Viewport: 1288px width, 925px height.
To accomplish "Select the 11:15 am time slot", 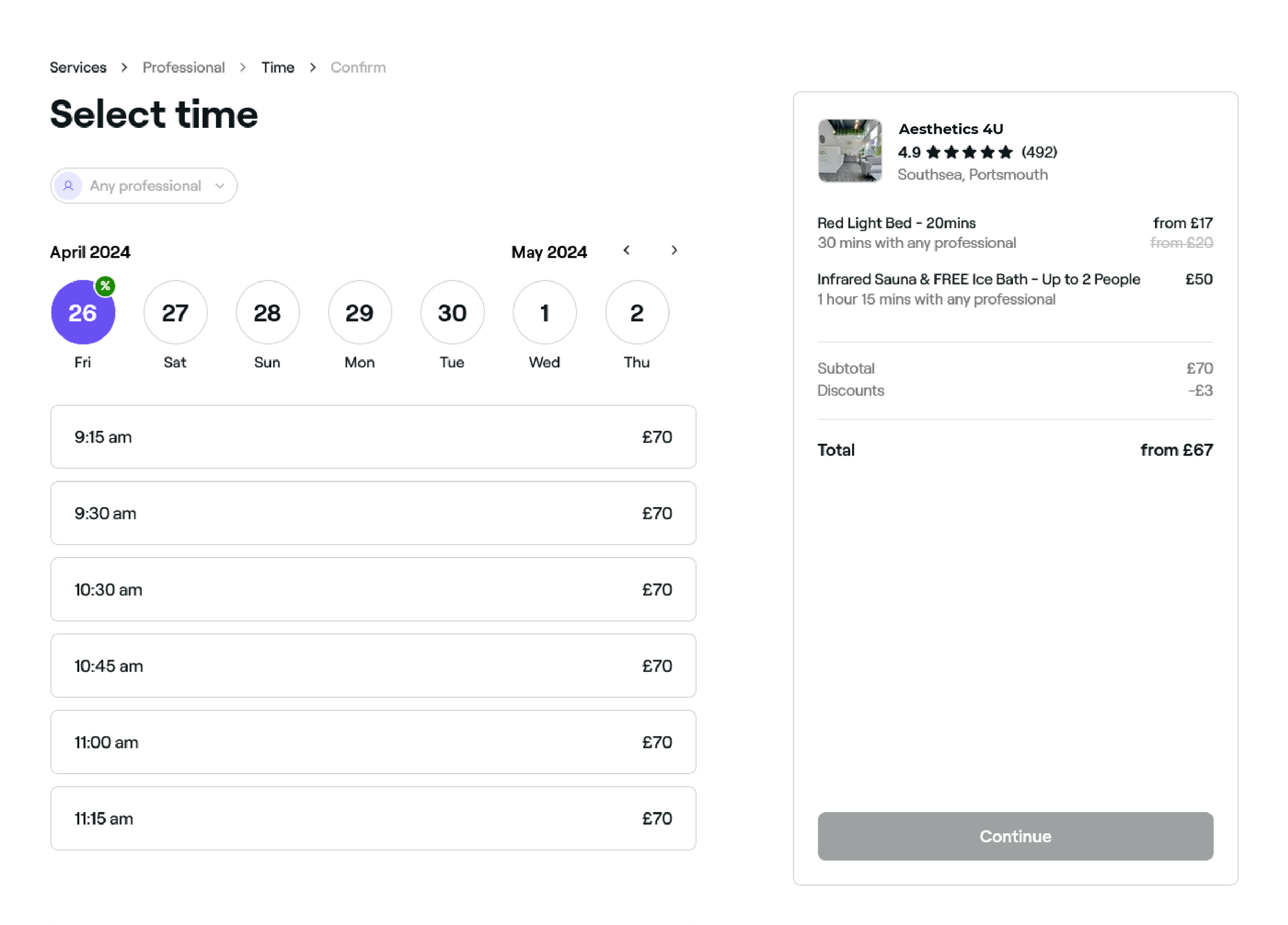I will [373, 819].
